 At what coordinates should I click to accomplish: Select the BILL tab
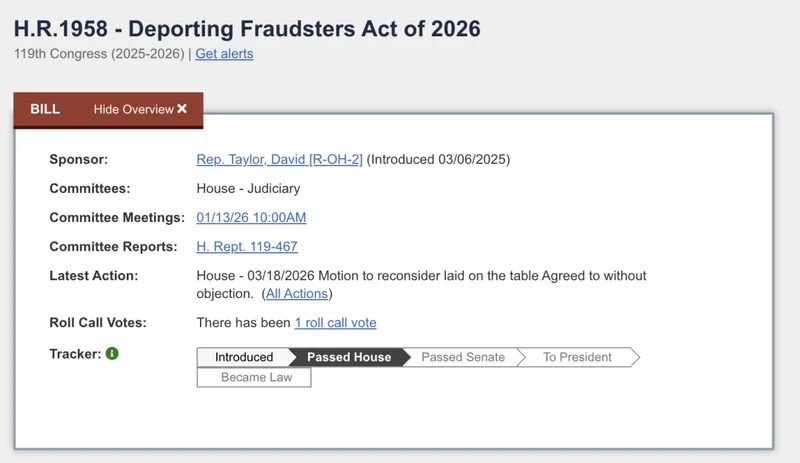click(45, 109)
